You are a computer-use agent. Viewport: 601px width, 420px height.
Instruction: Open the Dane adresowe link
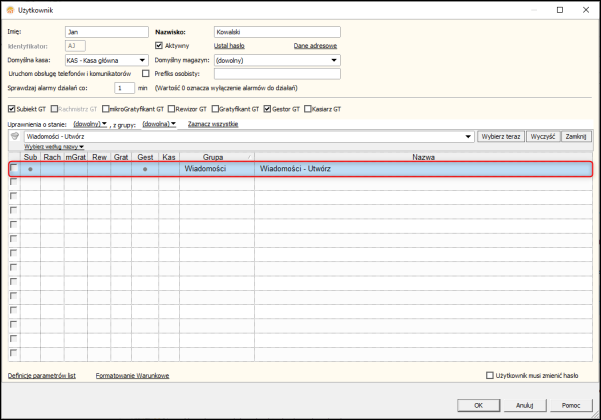coord(315,46)
